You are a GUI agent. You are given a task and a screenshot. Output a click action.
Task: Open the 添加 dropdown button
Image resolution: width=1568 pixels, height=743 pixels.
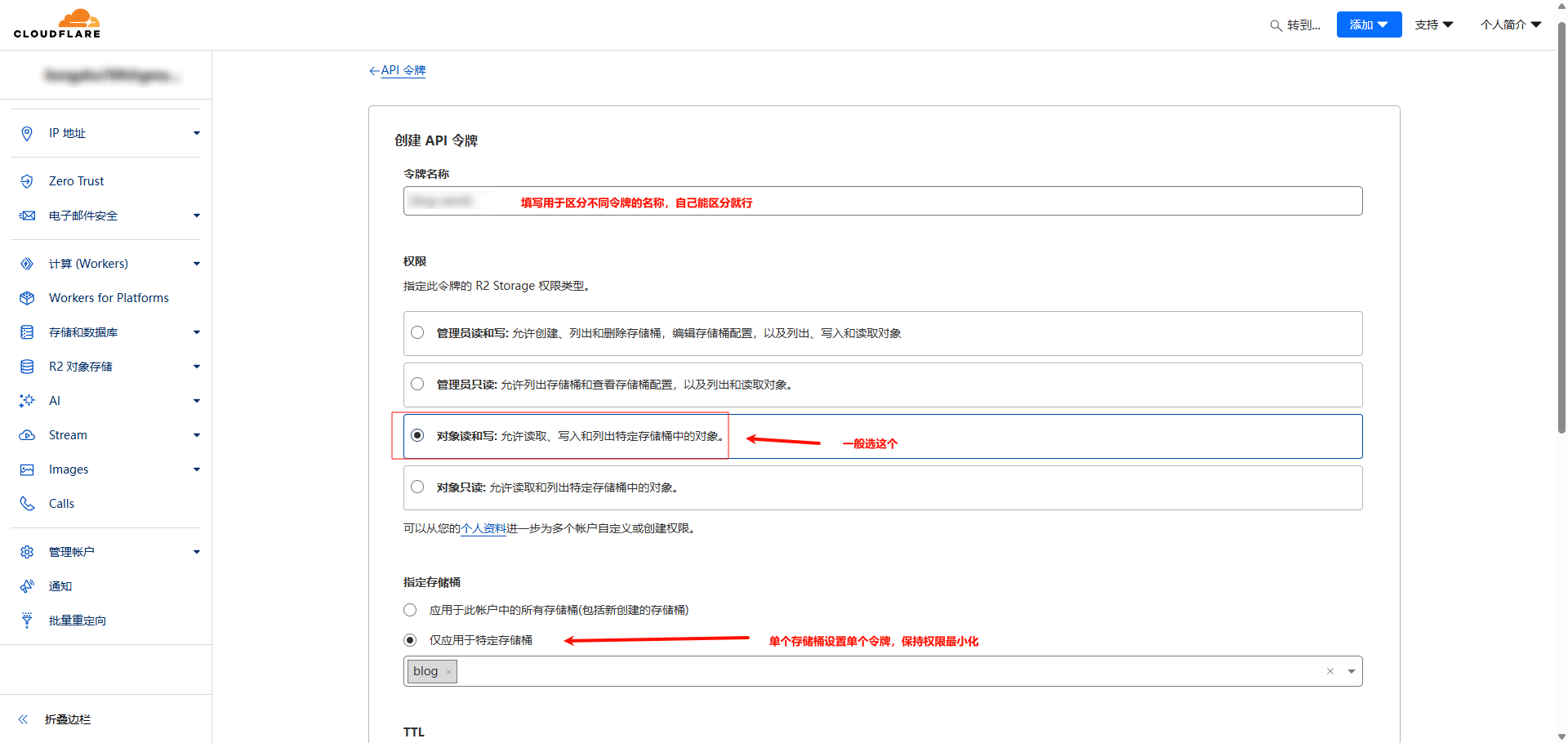pos(1369,24)
